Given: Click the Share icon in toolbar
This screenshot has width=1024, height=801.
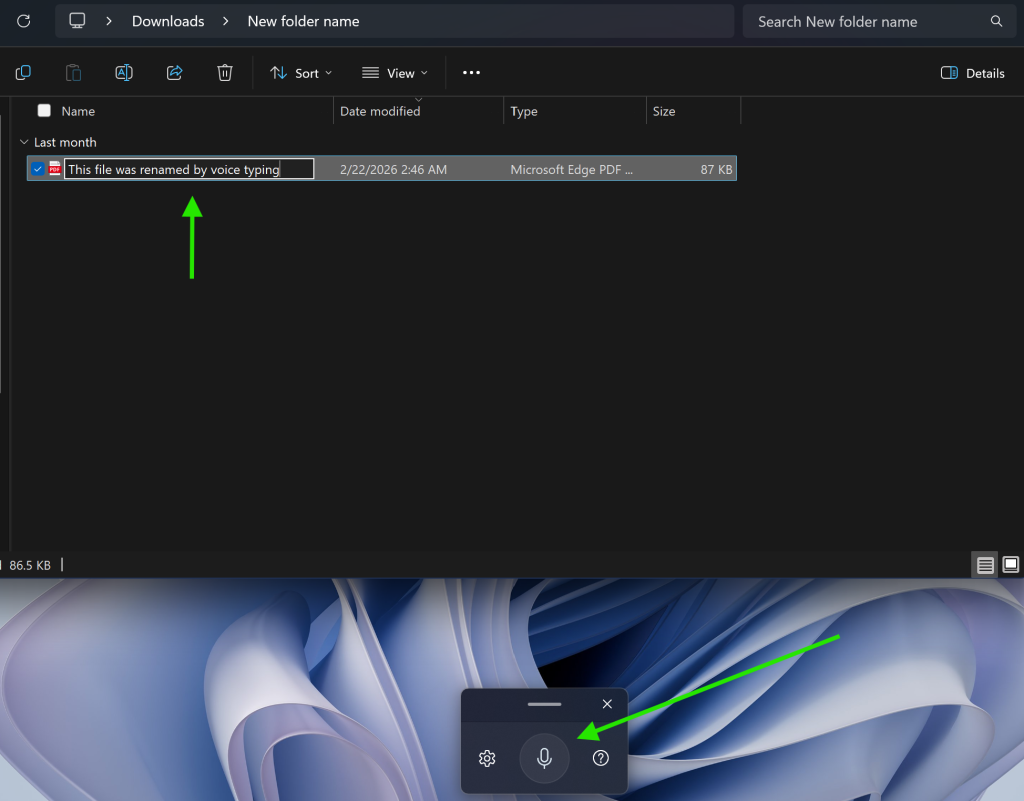Looking at the screenshot, I should pos(174,73).
